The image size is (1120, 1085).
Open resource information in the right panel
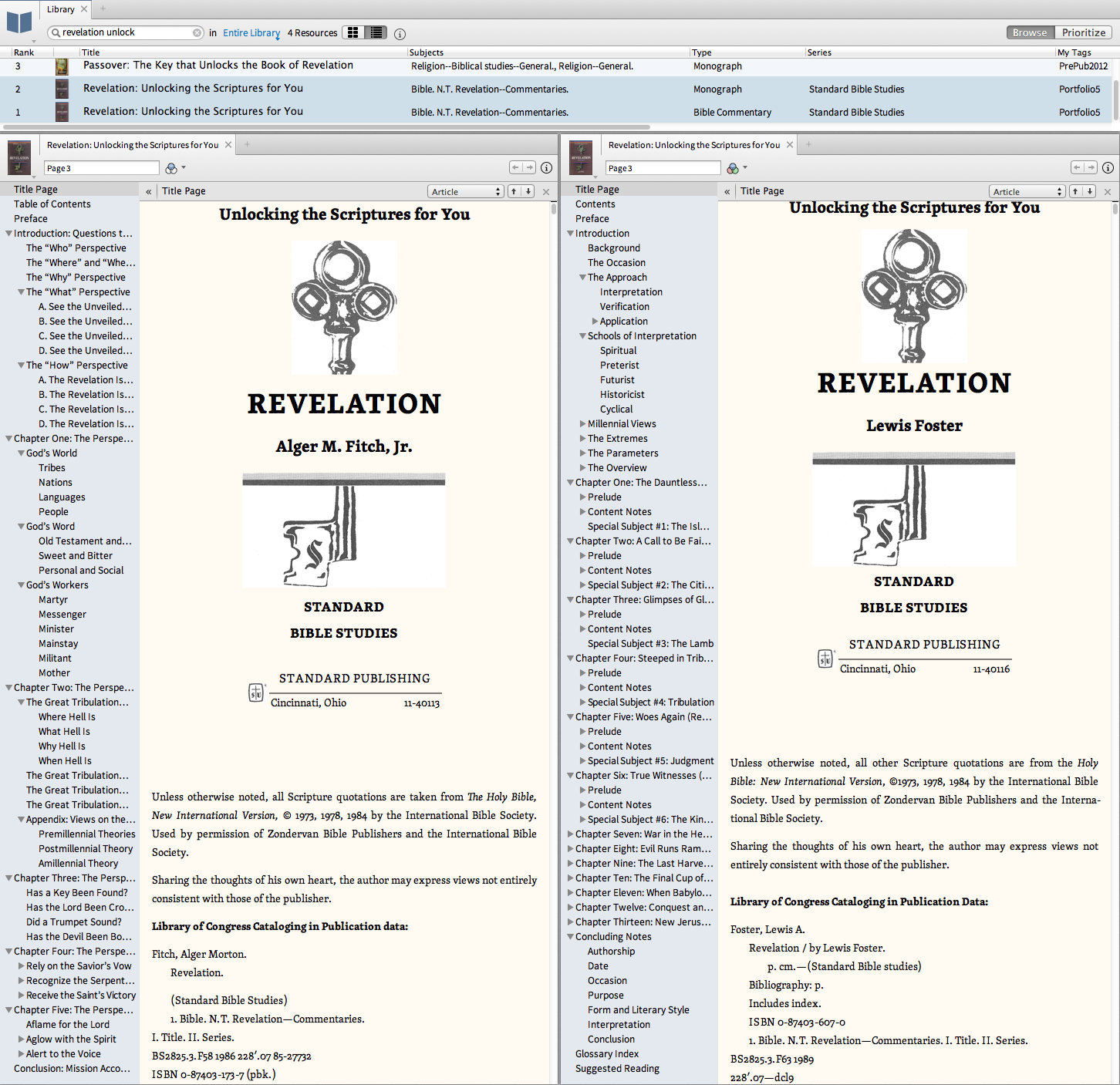1108,167
